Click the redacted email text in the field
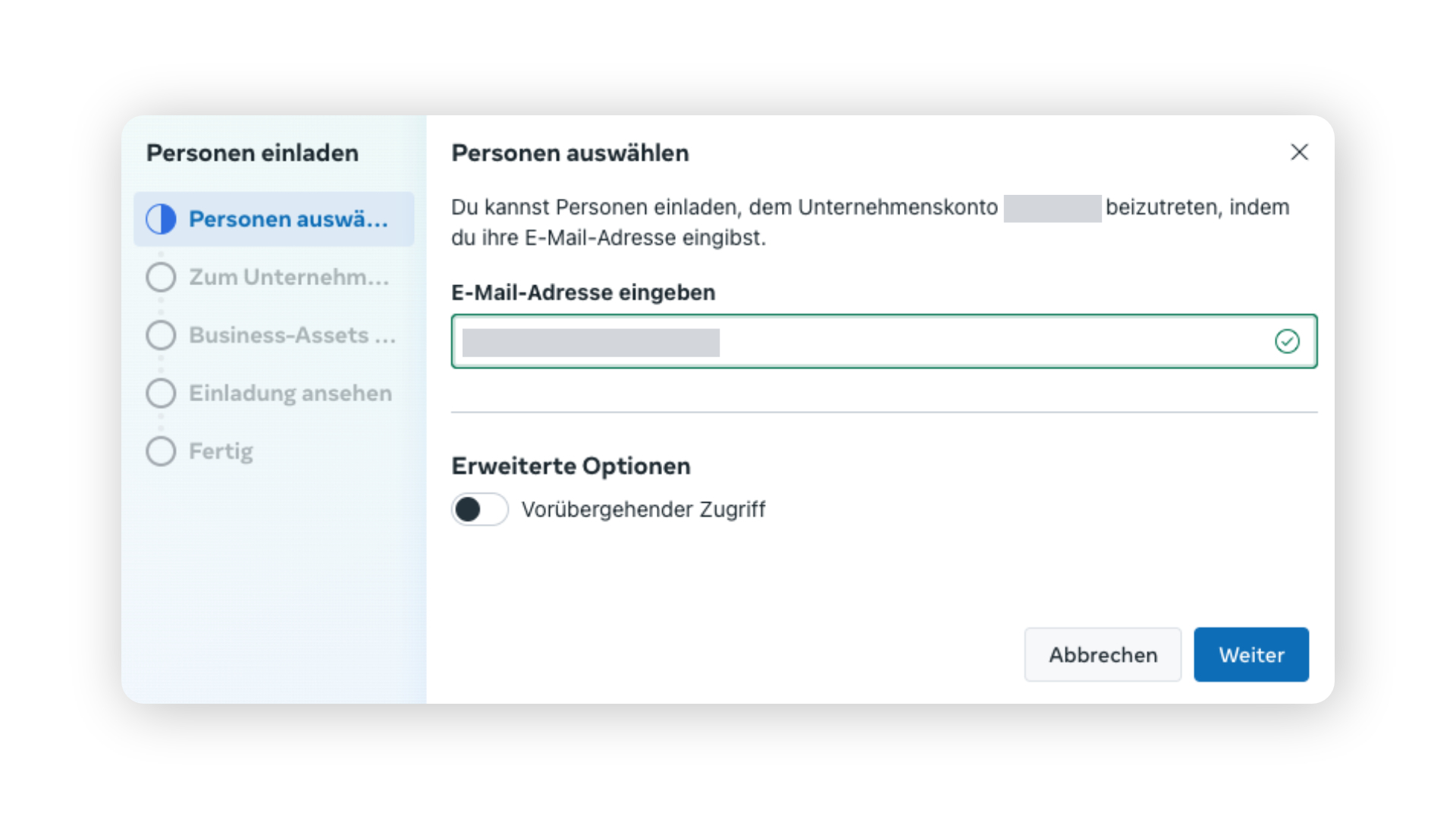Viewport: 1456px width, 819px height. (x=591, y=343)
